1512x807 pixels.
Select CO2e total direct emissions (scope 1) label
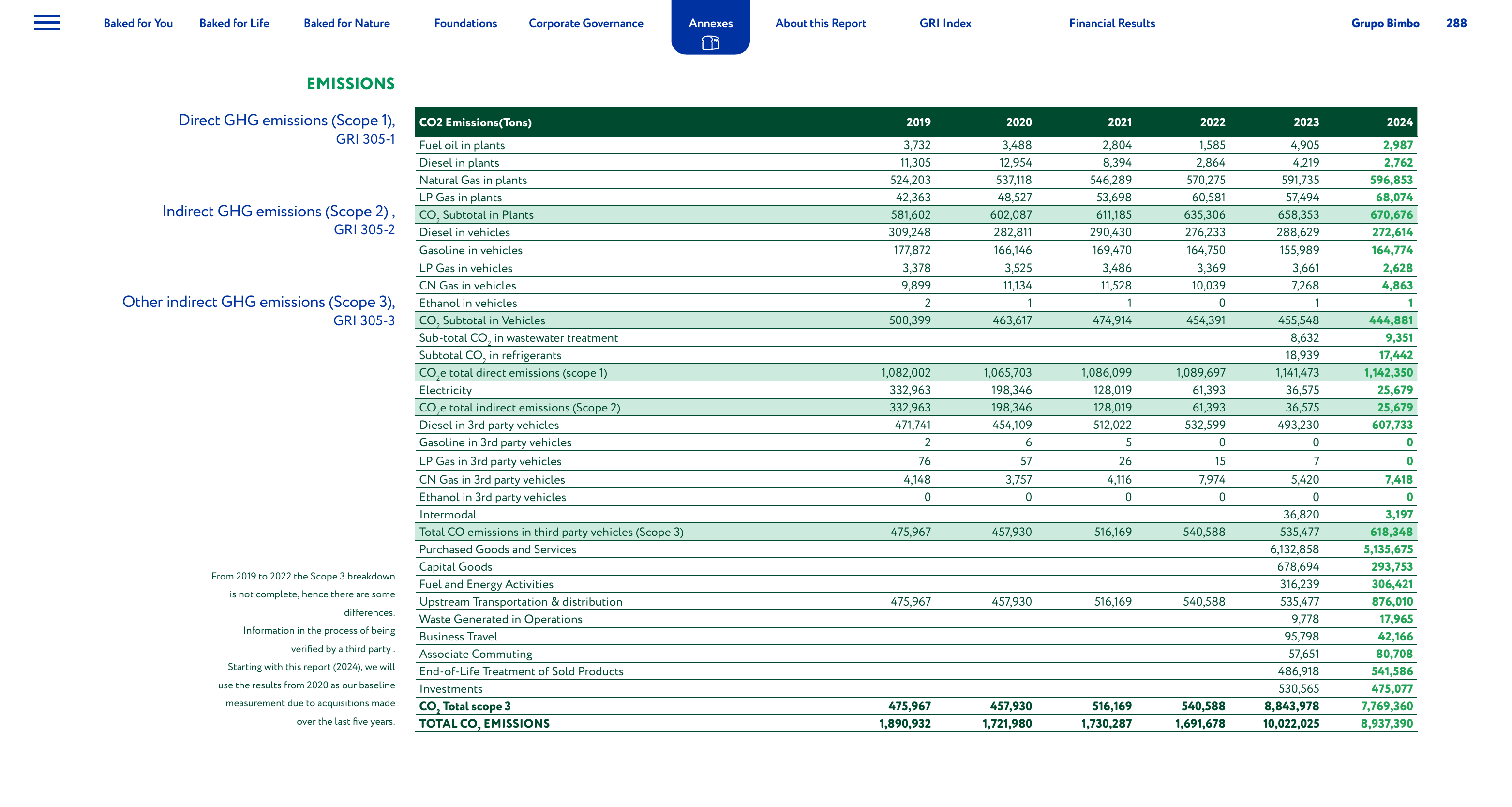pos(513,373)
